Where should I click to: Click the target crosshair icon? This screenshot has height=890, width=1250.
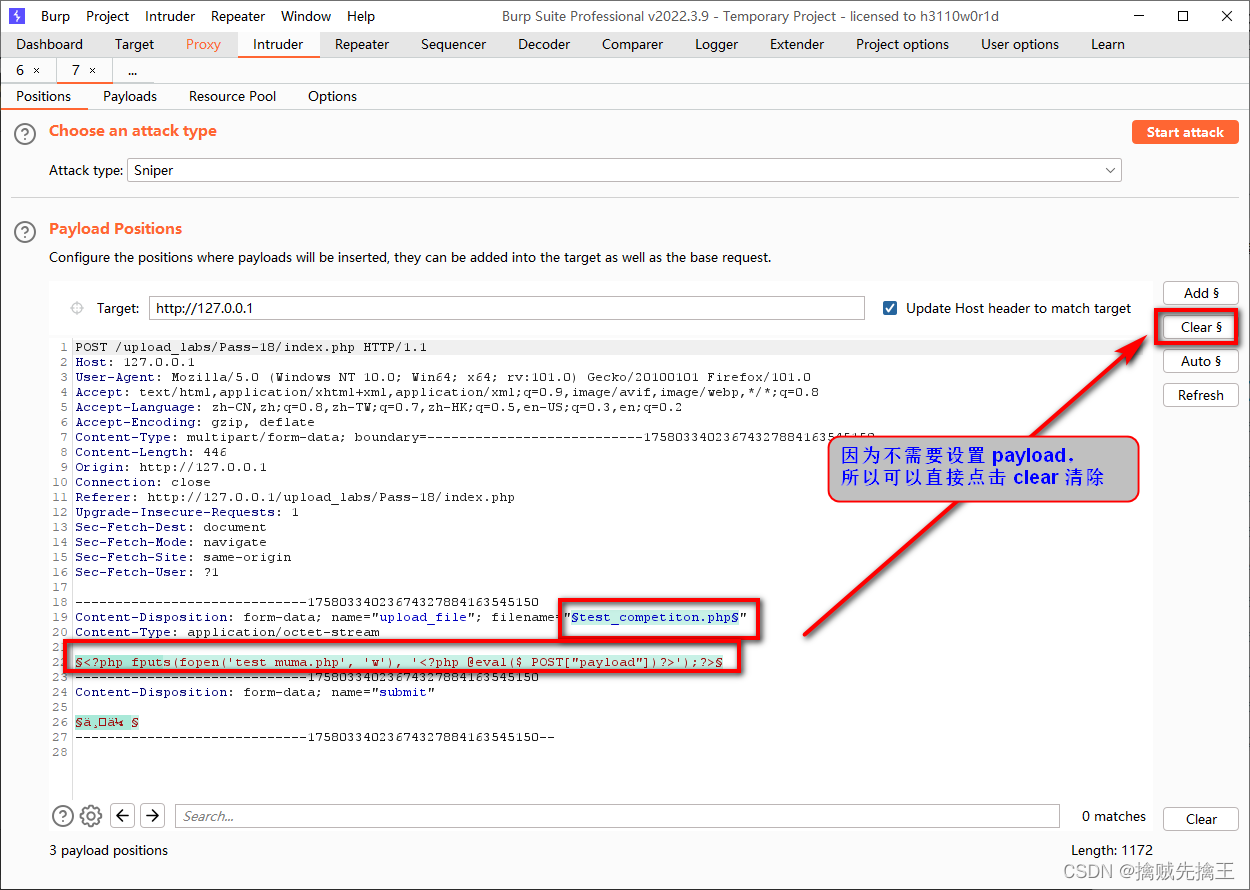click(x=77, y=308)
